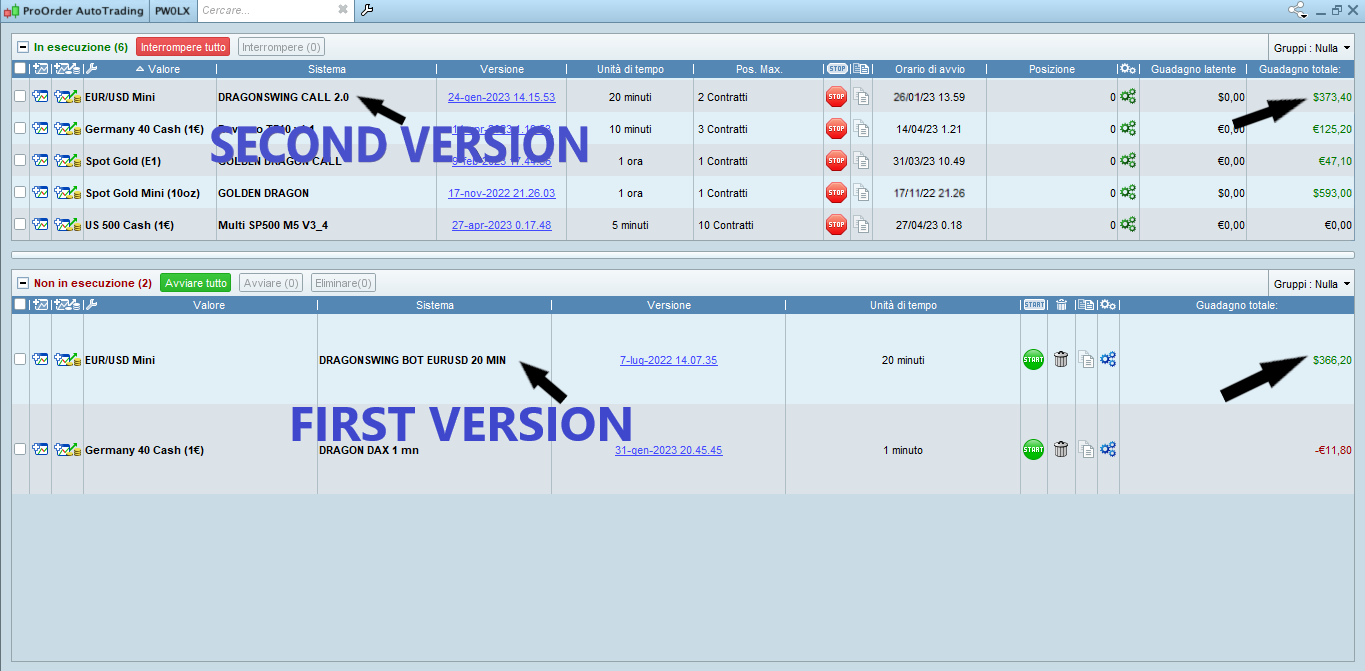Click the Interrompere (0) button
The width and height of the screenshot is (1365, 671).
[x=281, y=47]
